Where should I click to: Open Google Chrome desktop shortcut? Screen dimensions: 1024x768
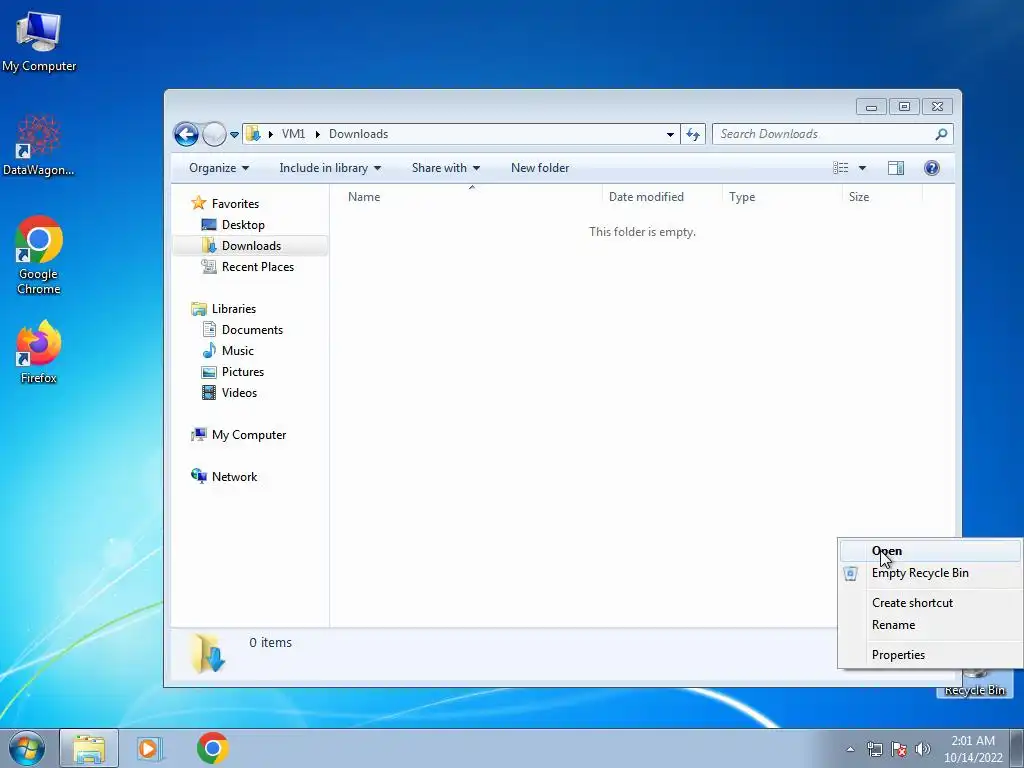pos(39,255)
